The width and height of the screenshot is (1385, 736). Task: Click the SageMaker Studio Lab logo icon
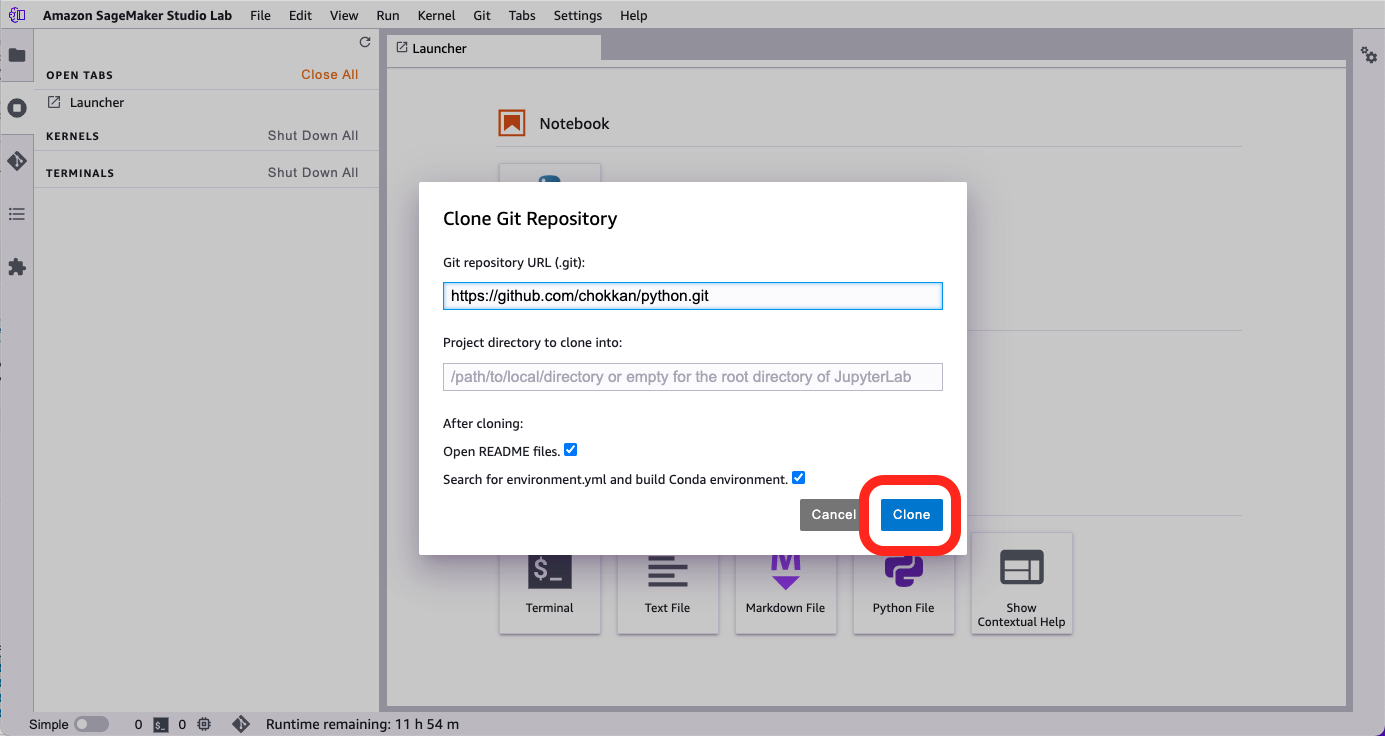point(17,15)
